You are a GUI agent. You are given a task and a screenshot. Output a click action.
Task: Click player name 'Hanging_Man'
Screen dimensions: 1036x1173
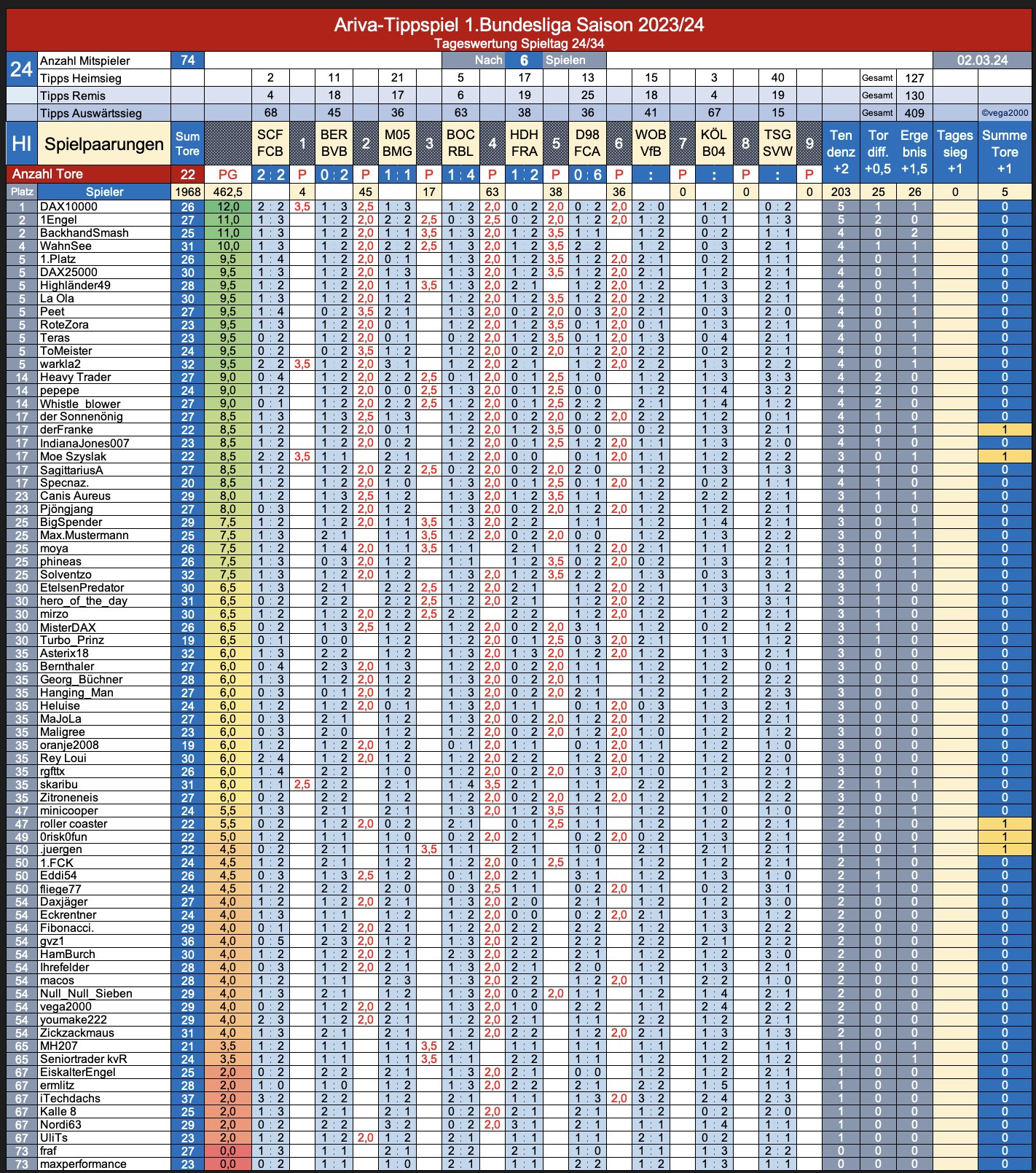click(x=76, y=692)
